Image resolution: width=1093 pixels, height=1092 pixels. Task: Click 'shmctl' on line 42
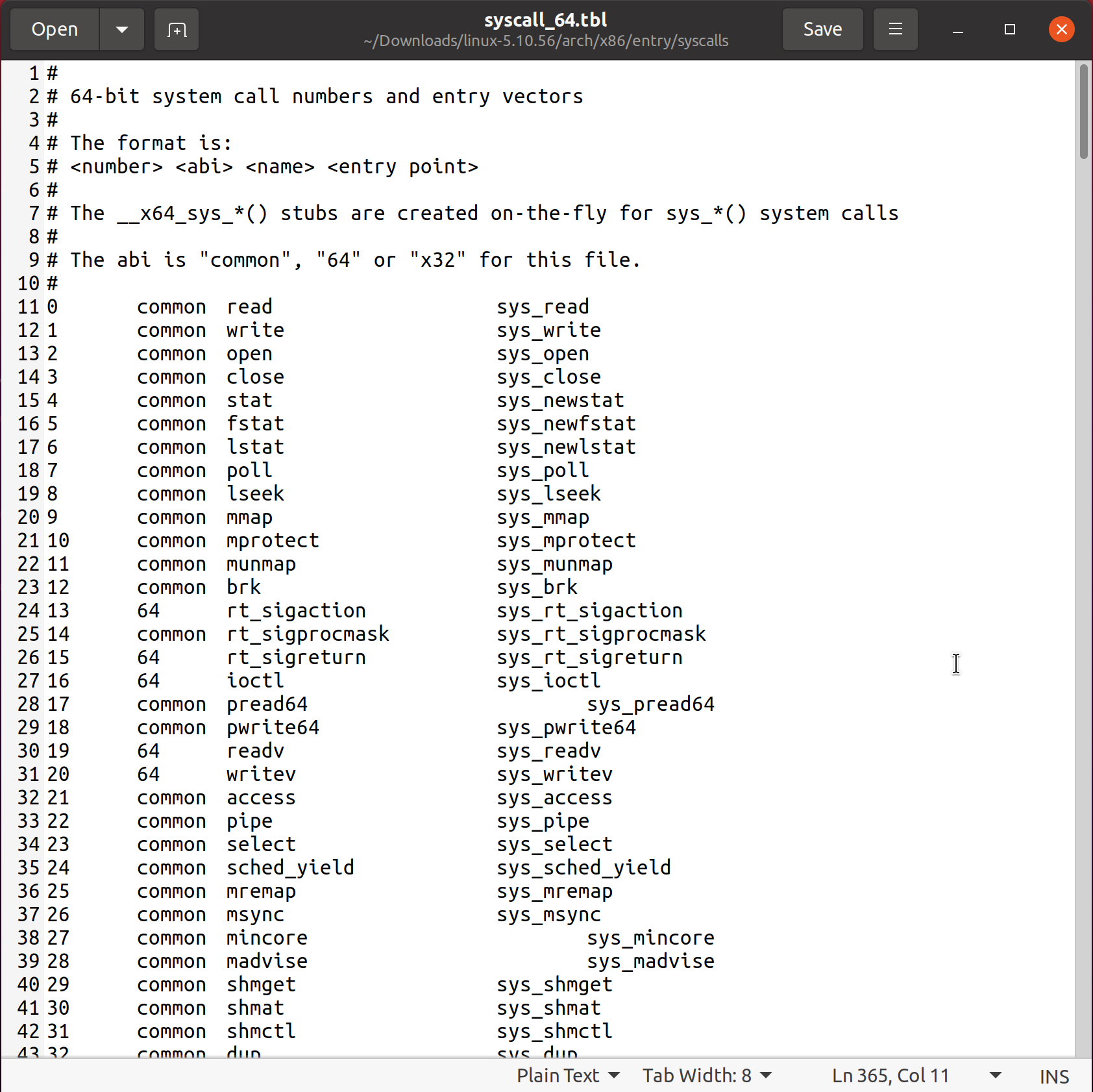tap(261, 1031)
